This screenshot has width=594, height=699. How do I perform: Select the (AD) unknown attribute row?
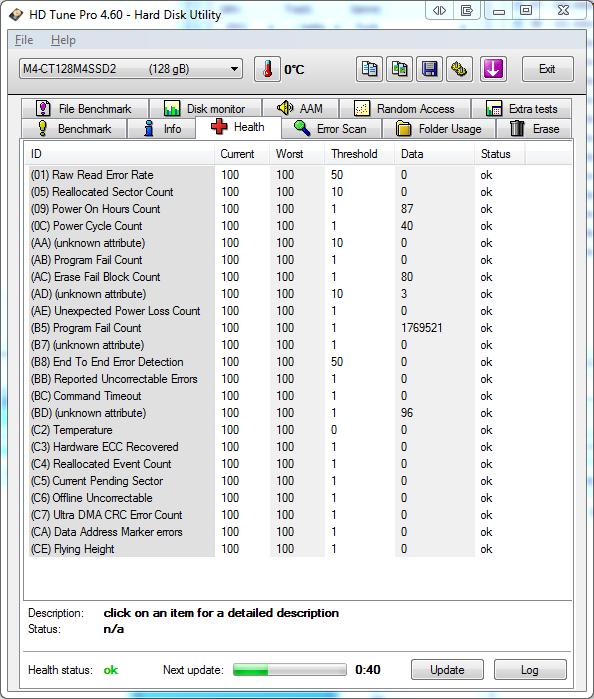pos(277,294)
